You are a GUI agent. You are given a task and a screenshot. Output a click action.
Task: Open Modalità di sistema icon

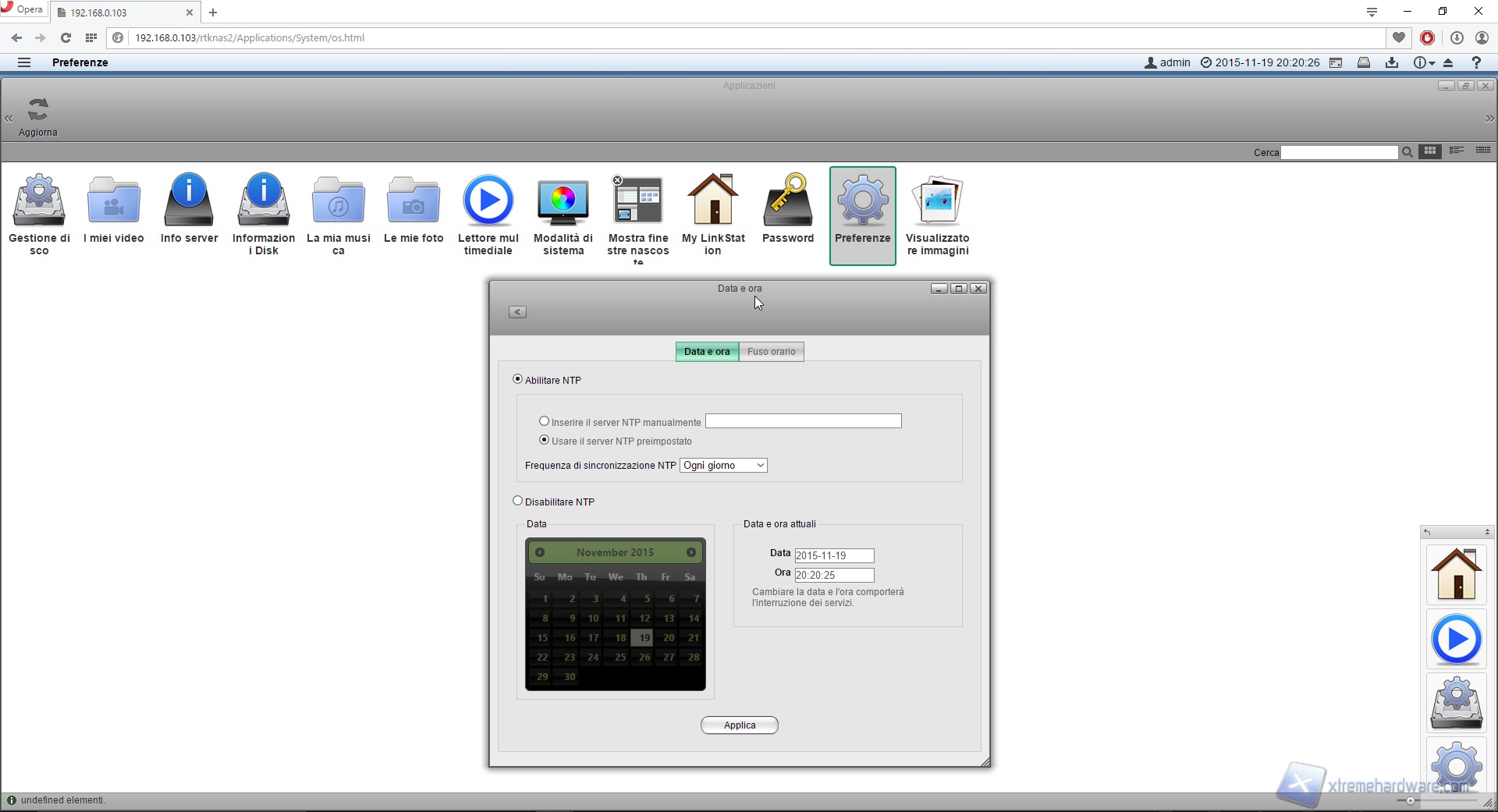coord(563,201)
